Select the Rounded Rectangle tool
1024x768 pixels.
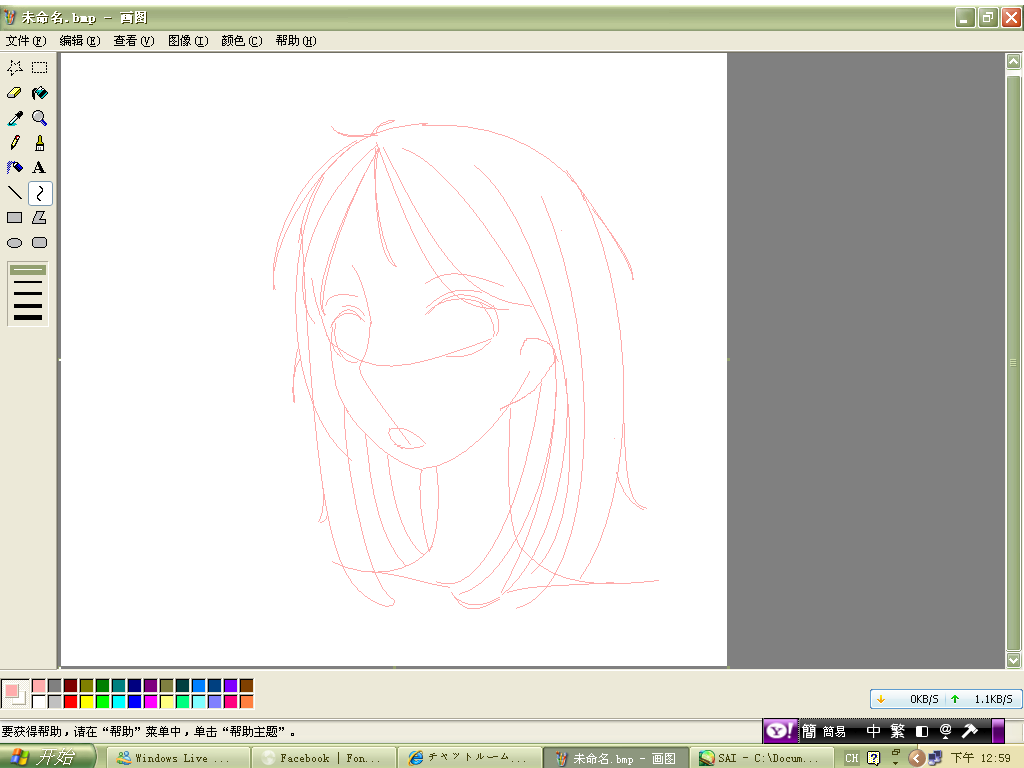[x=40, y=243]
